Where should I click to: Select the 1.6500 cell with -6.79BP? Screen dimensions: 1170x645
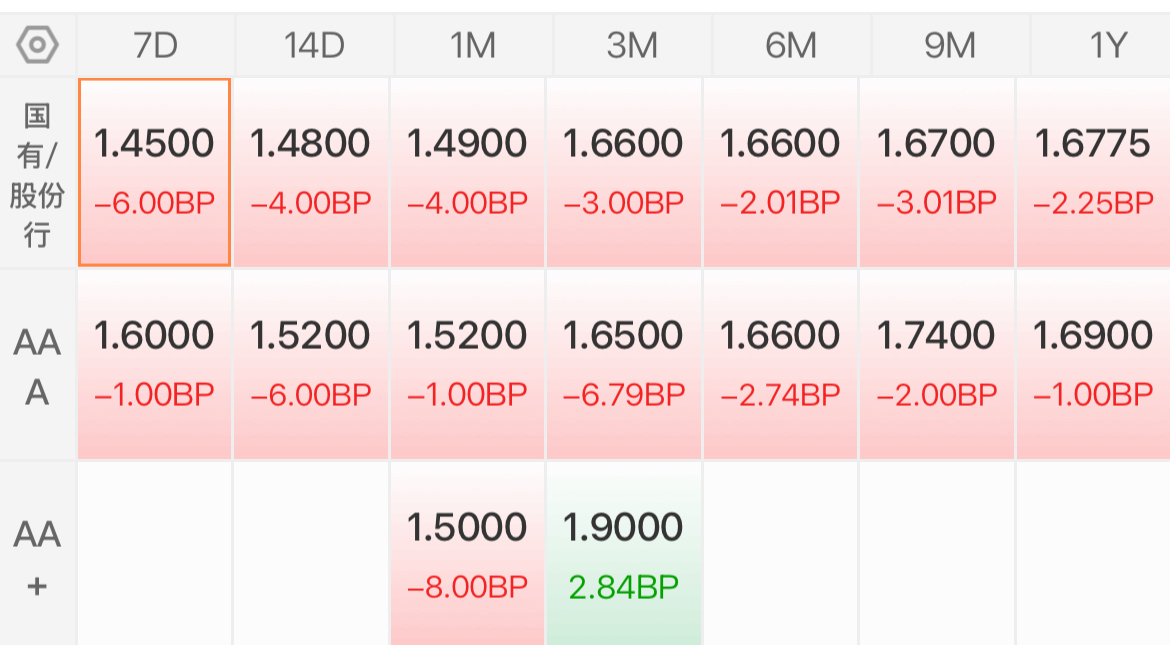pos(624,364)
